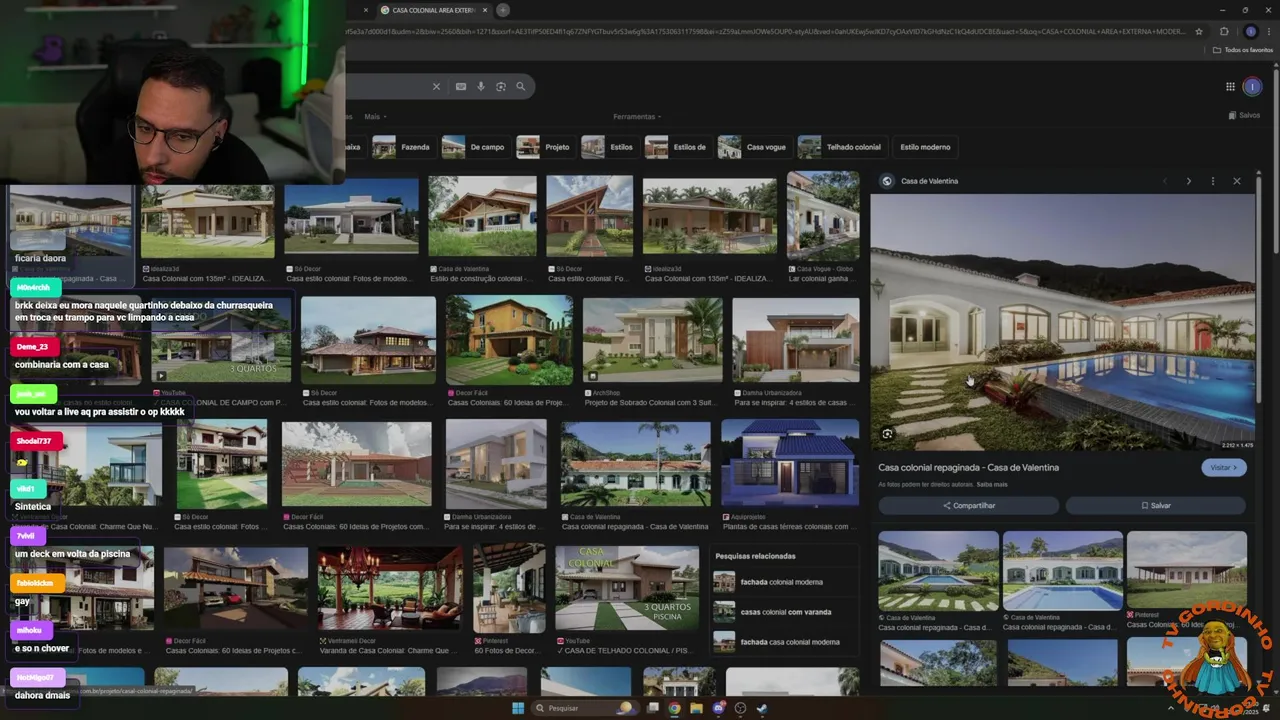1280x720 pixels.
Task: Search inside image with Lens icon on preview
Action: click(x=887, y=433)
